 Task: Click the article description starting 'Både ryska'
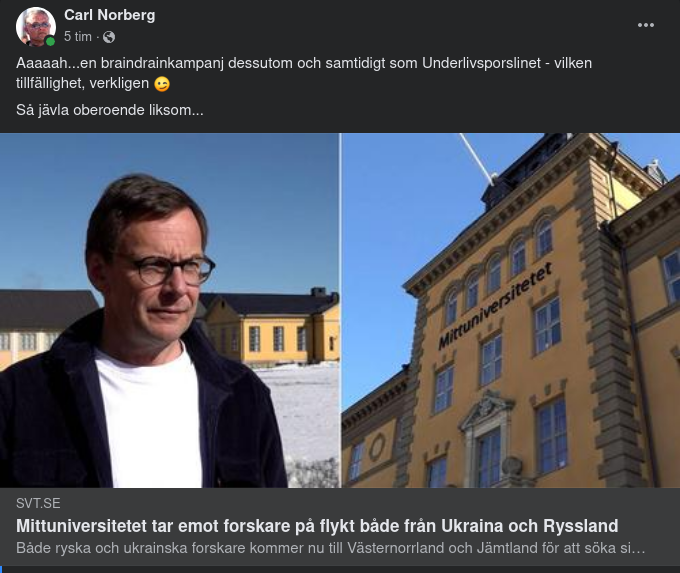[330, 548]
